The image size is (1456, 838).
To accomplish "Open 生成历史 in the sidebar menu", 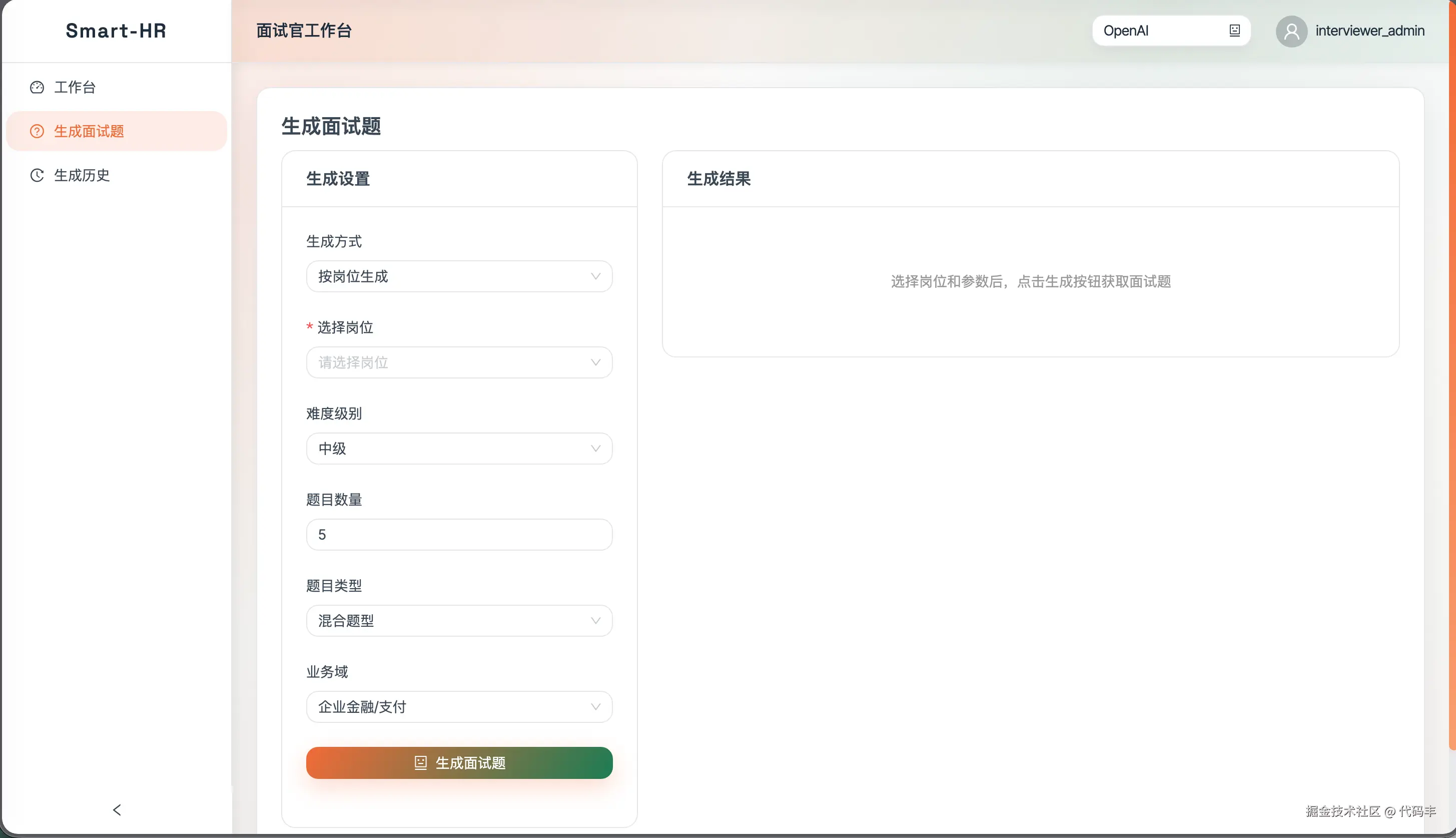I will click(82, 176).
